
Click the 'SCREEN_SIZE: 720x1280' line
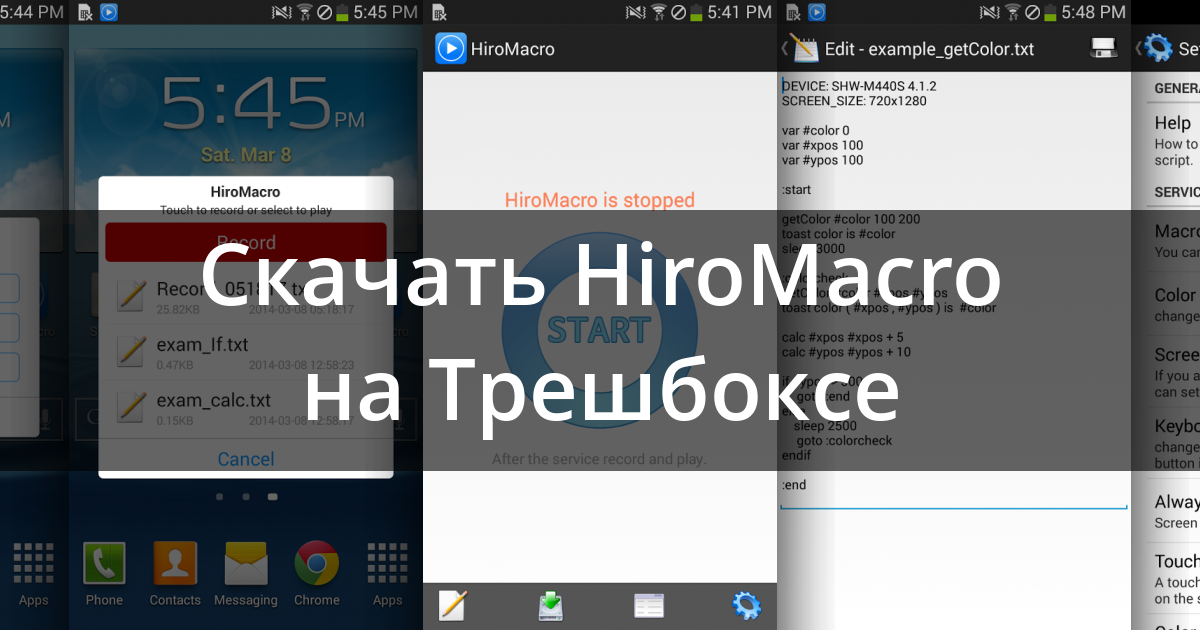pyautogui.click(x=854, y=101)
